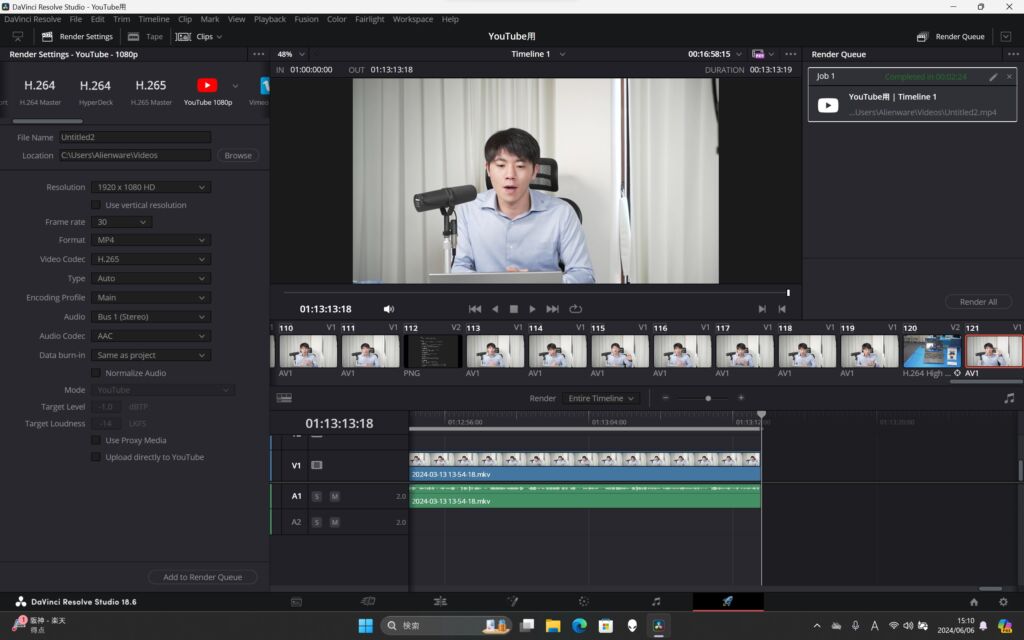
Task: Edit Job 1 with pencil icon
Action: [993, 77]
